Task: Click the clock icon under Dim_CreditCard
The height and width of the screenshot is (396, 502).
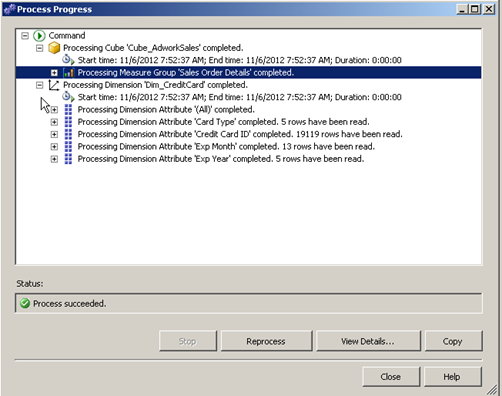Action: tap(68, 97)
